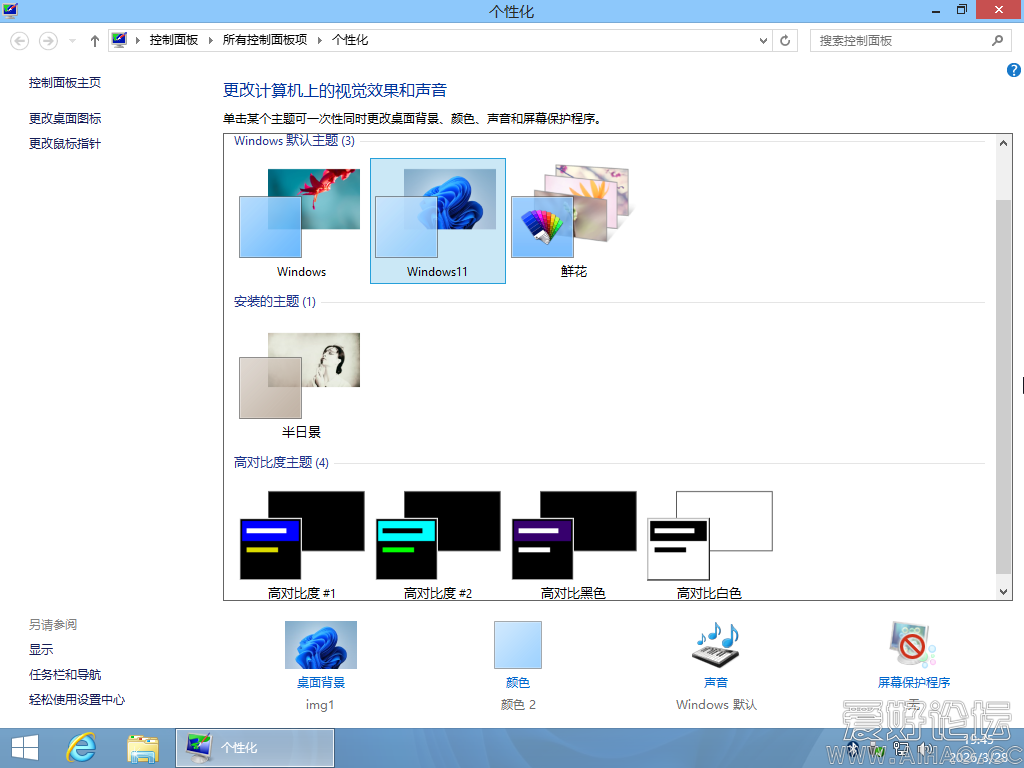Select the 高对比度 #2 theme
1024x768 pixels.
pyautogui.click(x=438, y=544)
